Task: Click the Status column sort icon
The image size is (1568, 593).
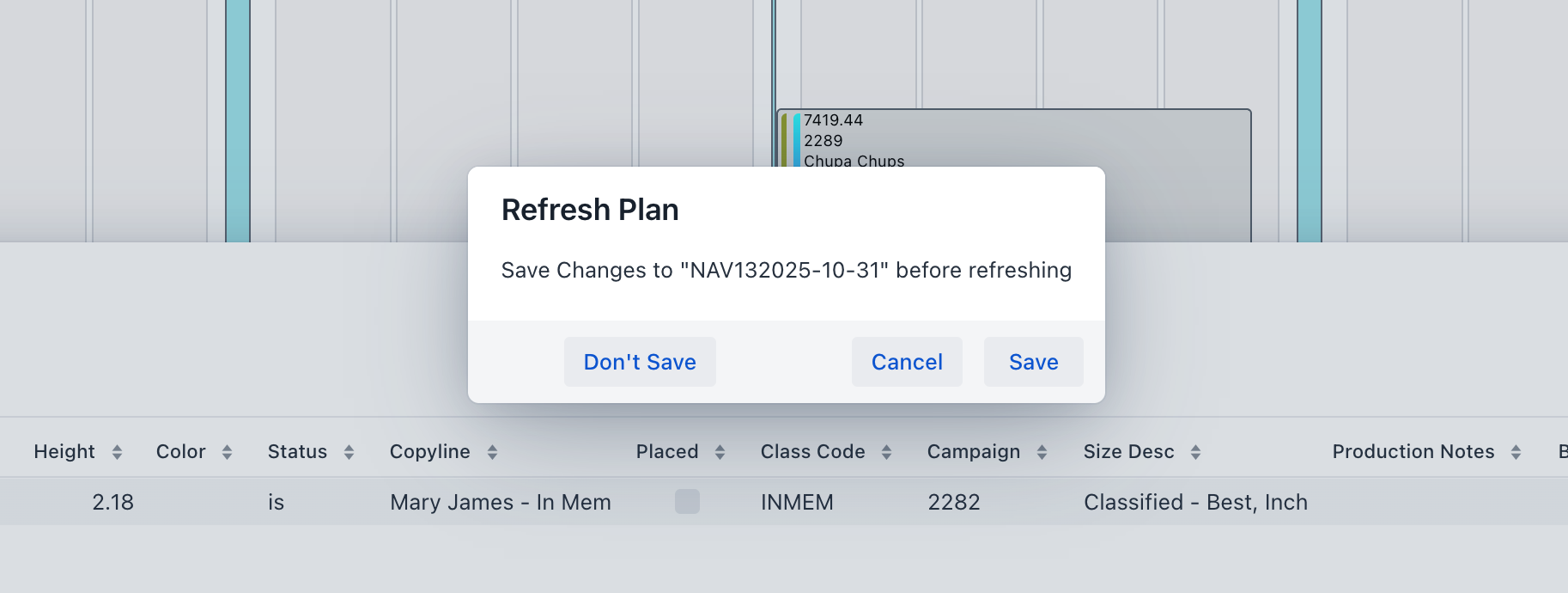Action: pos(349,452)
